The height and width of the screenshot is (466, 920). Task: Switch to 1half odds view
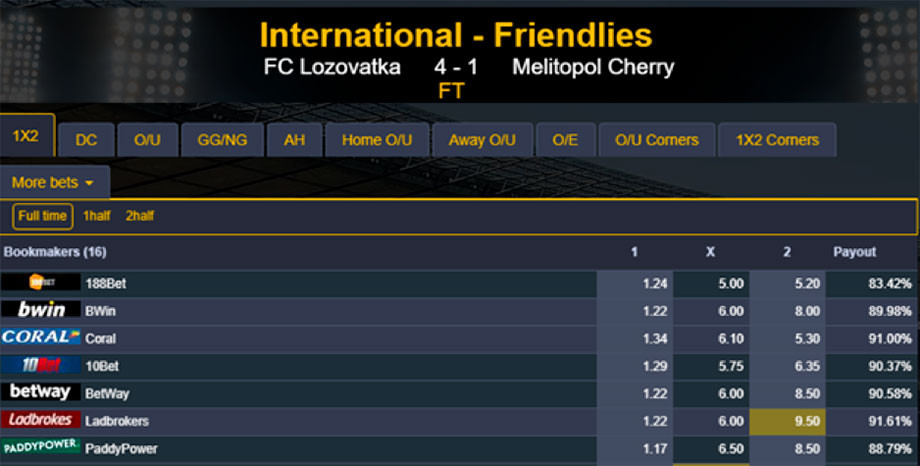pyautogui.click(x=97, y=216)
